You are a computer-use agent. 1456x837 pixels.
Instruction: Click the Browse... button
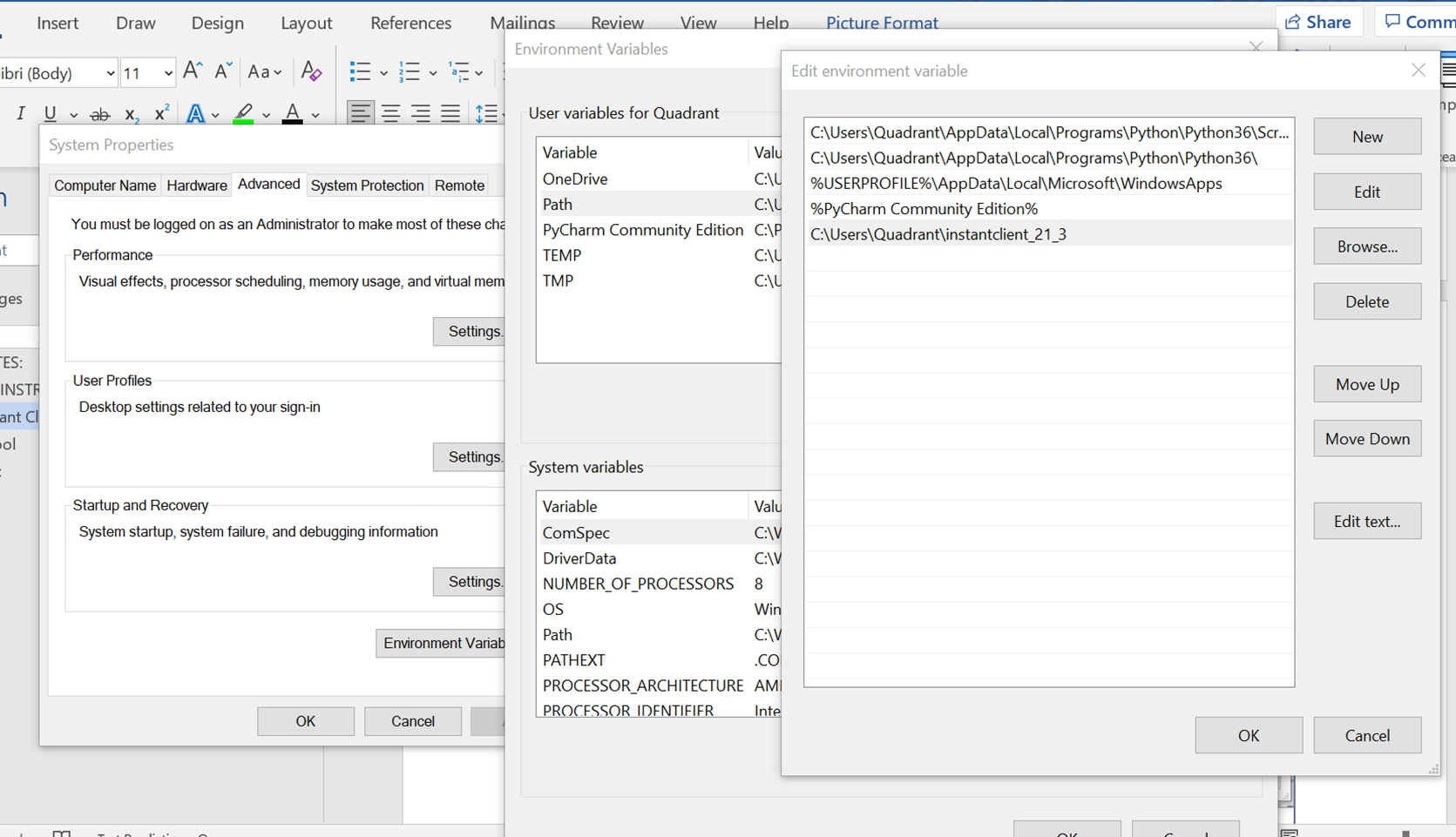coord(1366,246)
